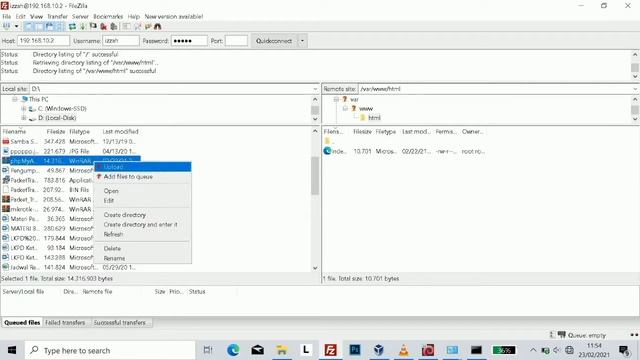The height and width of the screenshot is (360, 640).
Task: Focus the Password input field
Action: tap(189, 41)
